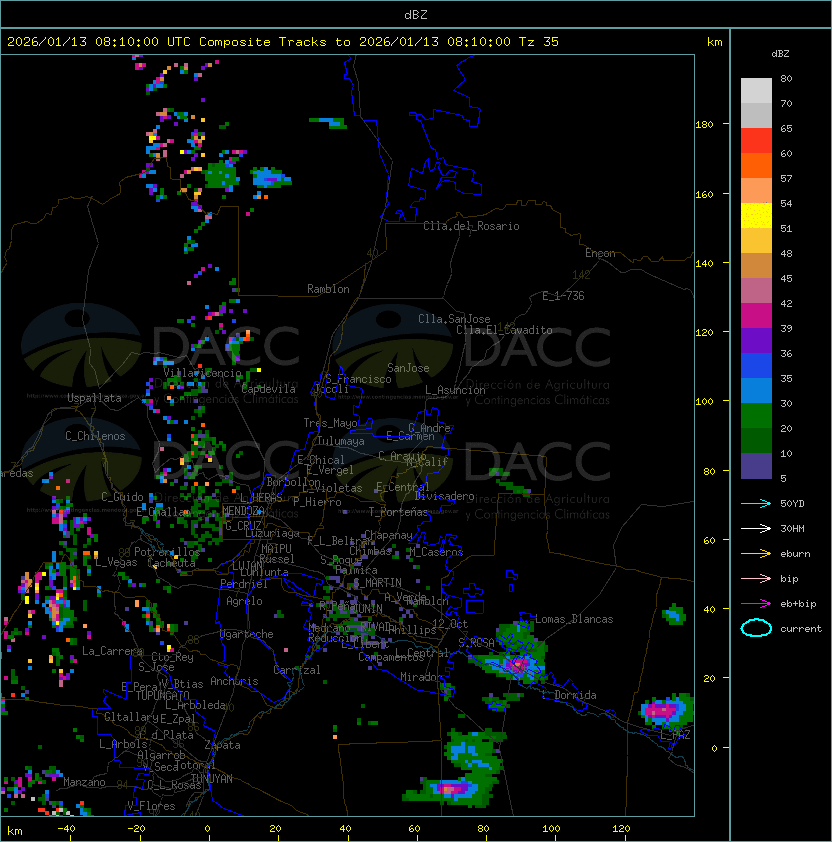Click the Lomas_Blancas place label
832x842 pixels.
click(x=574, y=619)
